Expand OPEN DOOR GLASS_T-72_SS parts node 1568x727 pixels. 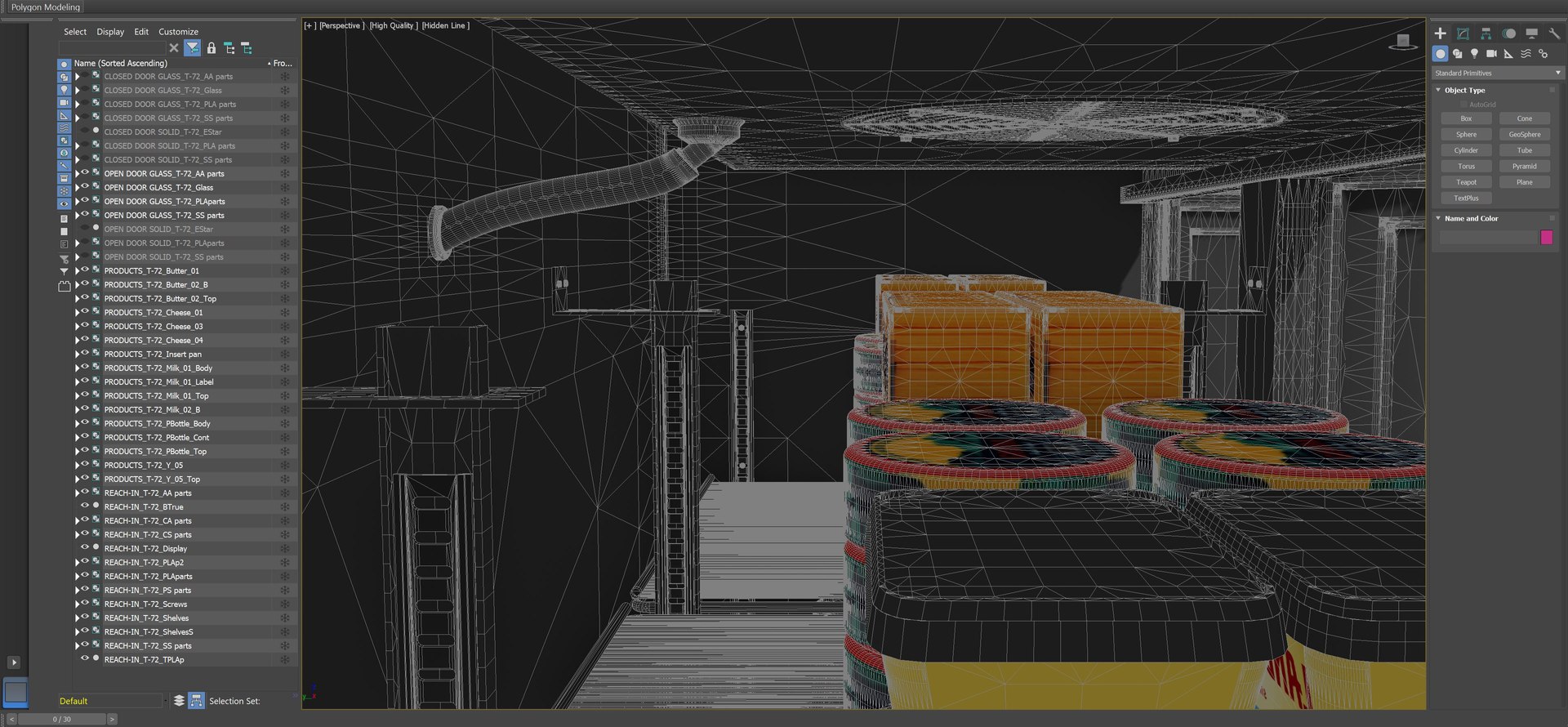[78, 215]
